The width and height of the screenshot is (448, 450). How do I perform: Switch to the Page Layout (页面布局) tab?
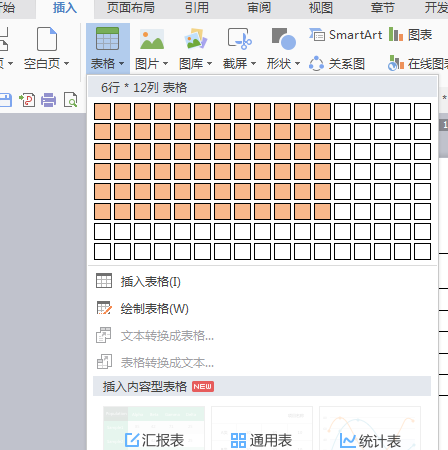(x=131, y=8)
